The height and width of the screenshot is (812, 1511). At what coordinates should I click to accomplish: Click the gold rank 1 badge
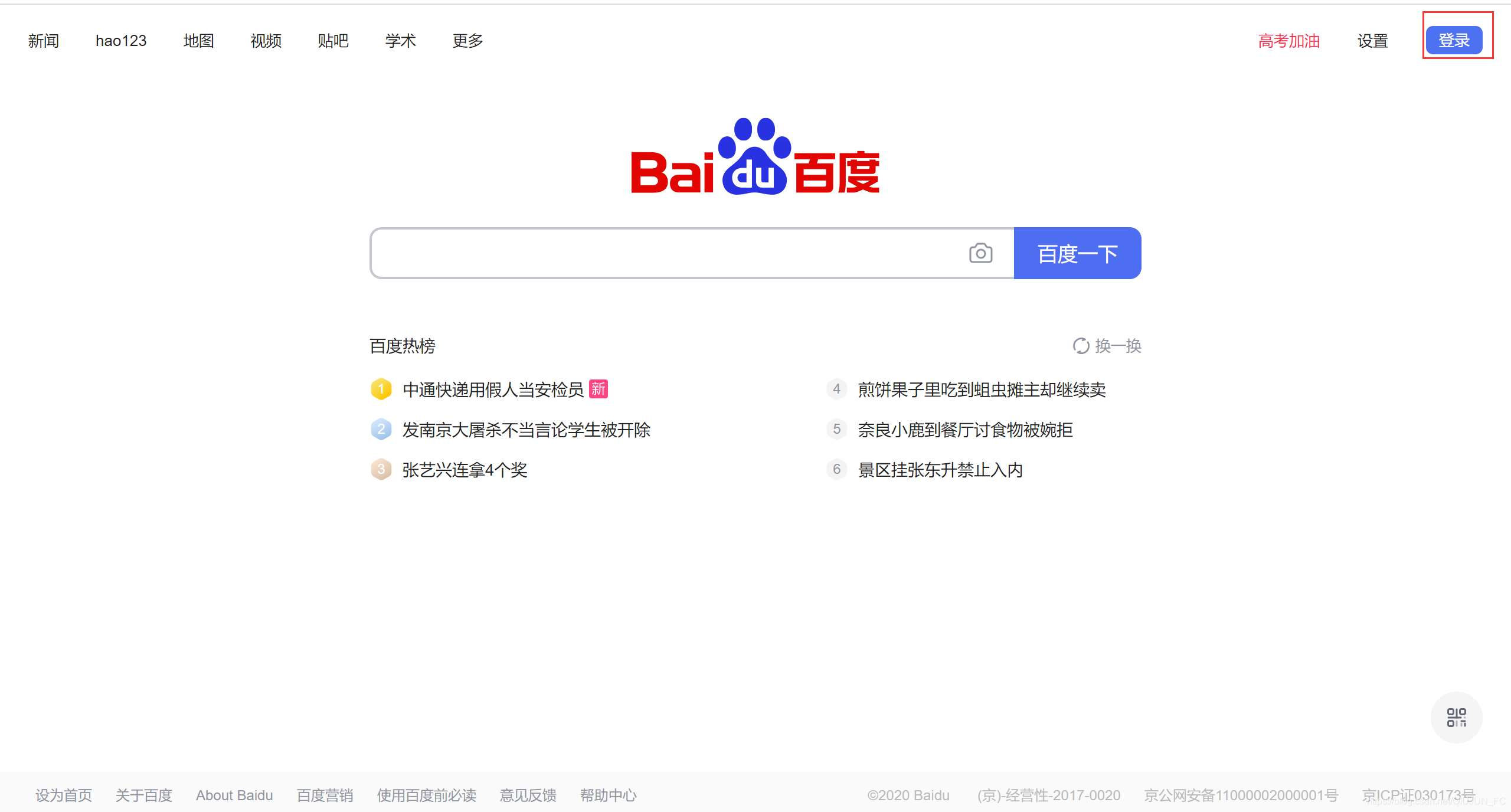click(x=381, y=389)
